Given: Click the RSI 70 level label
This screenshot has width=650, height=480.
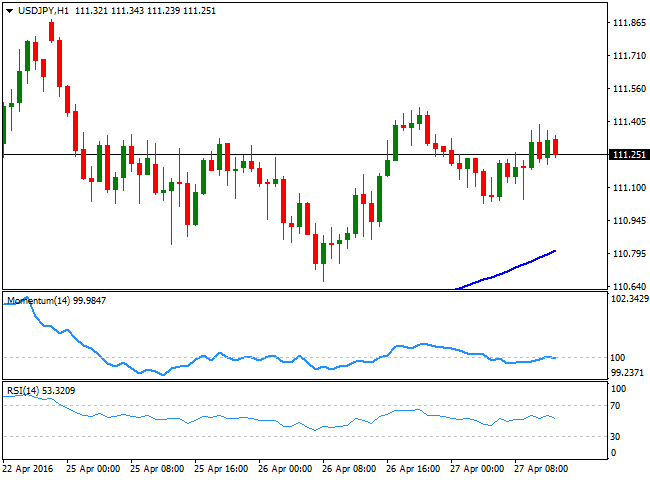Looking at the screenshot, I should [x=615, y=406].
